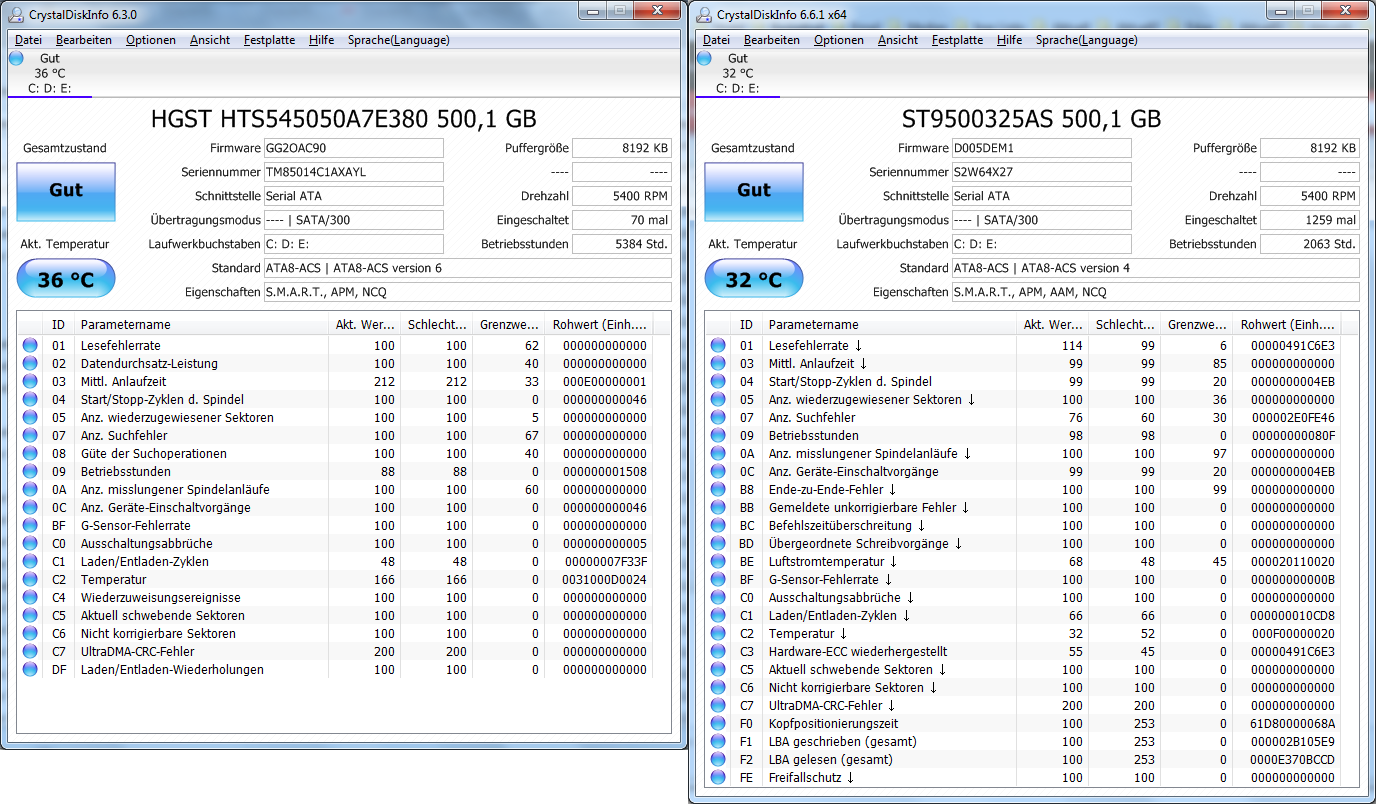Click serial number field TM85014C1AXAYL
Viewport: 1376px width, 804px height.
pos(353,172)
